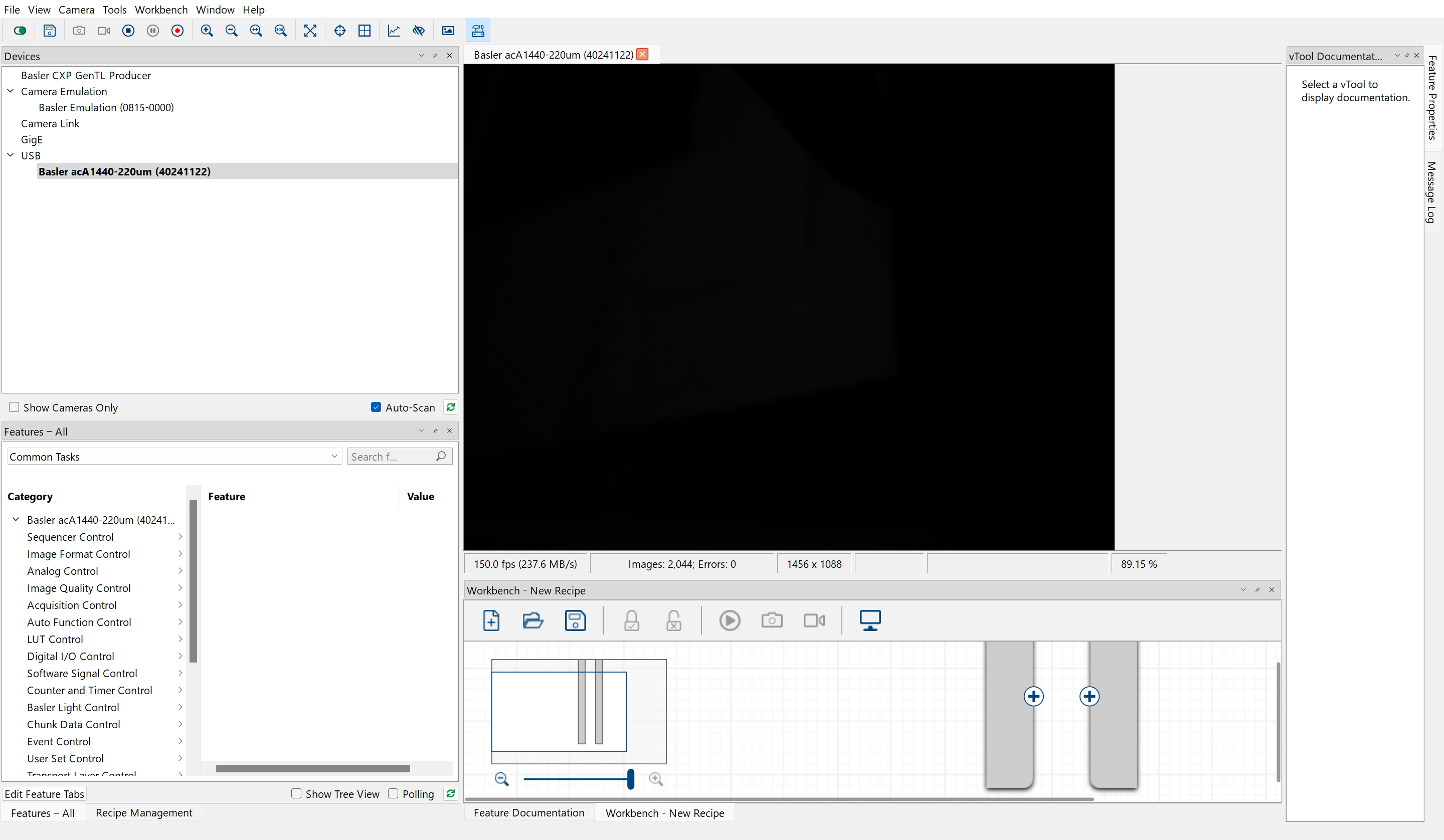Click the open recipe folder icon
This screenshot has height=840, width=1444.
pyautogui.click(x=533, y=620)
